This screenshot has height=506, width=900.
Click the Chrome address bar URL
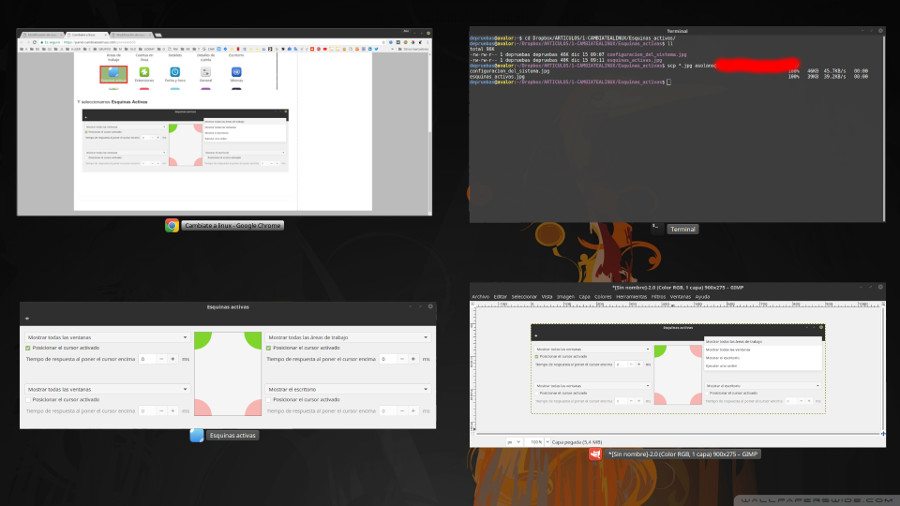100,42
